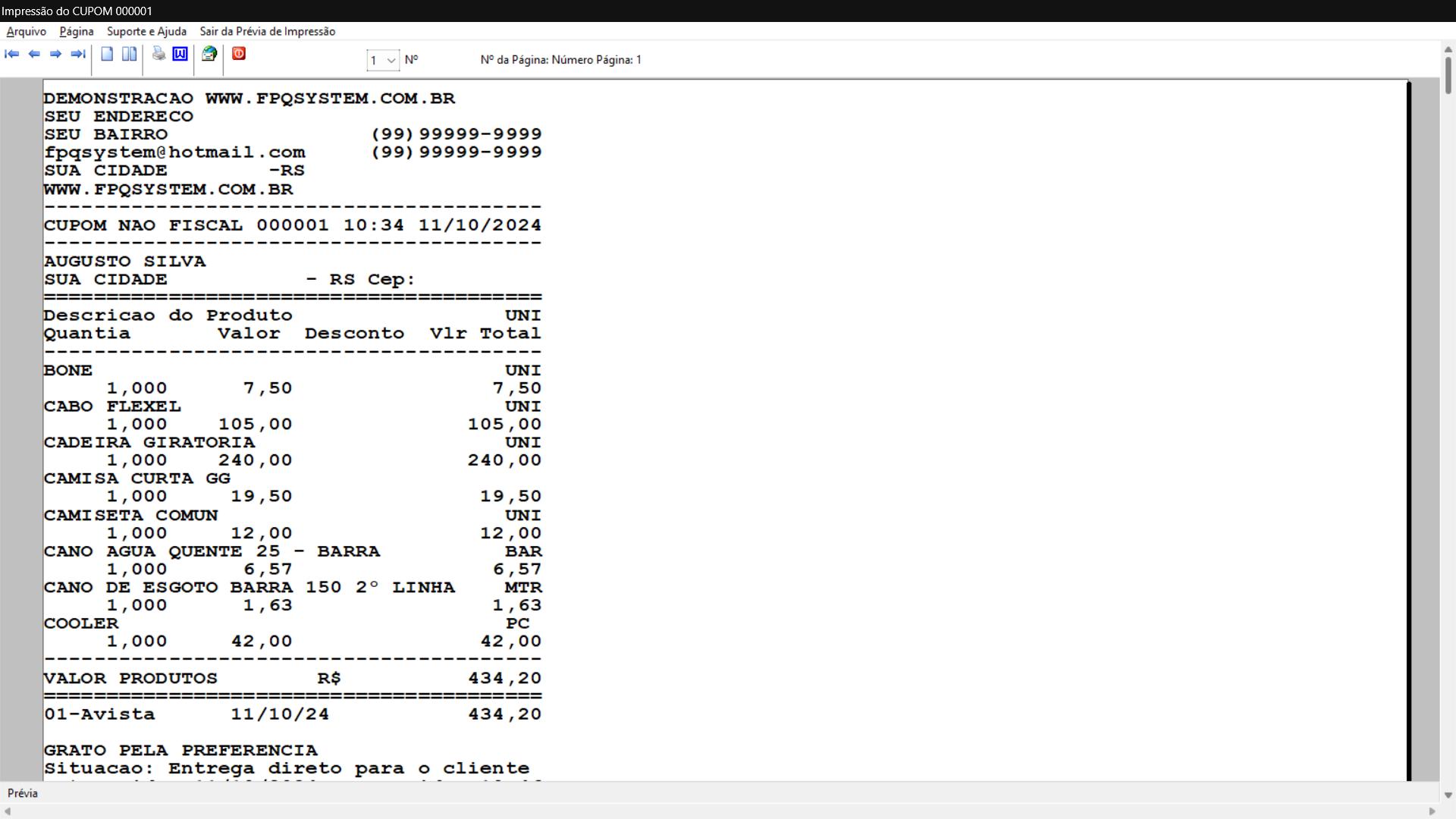Click the 'CADEIRA GIRATORIA' product line

pos(293,442)
